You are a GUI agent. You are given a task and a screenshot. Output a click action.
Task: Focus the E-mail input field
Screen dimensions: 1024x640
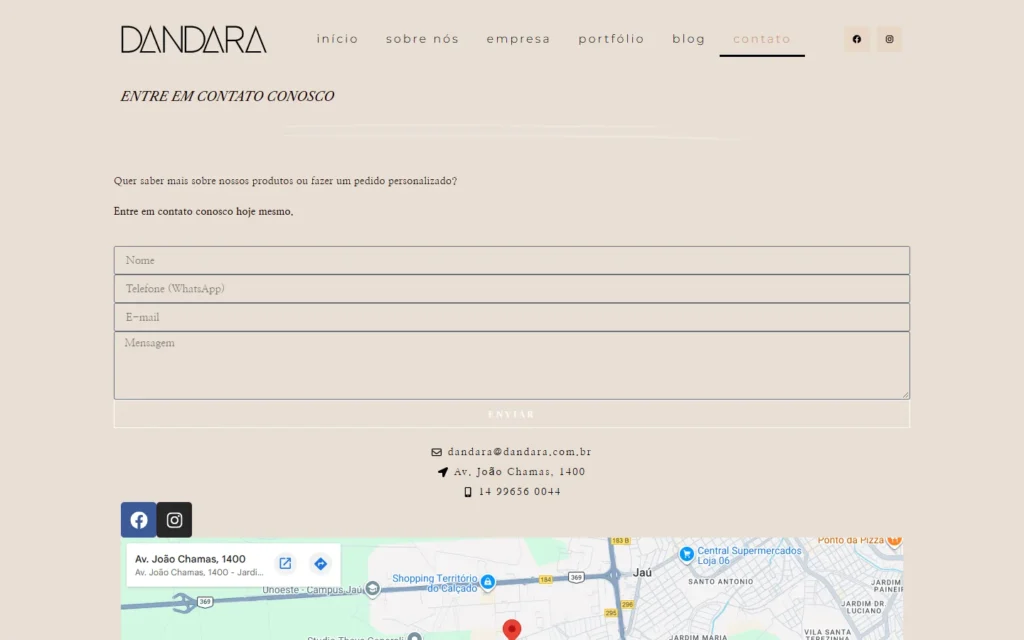(x=512, y=317)
